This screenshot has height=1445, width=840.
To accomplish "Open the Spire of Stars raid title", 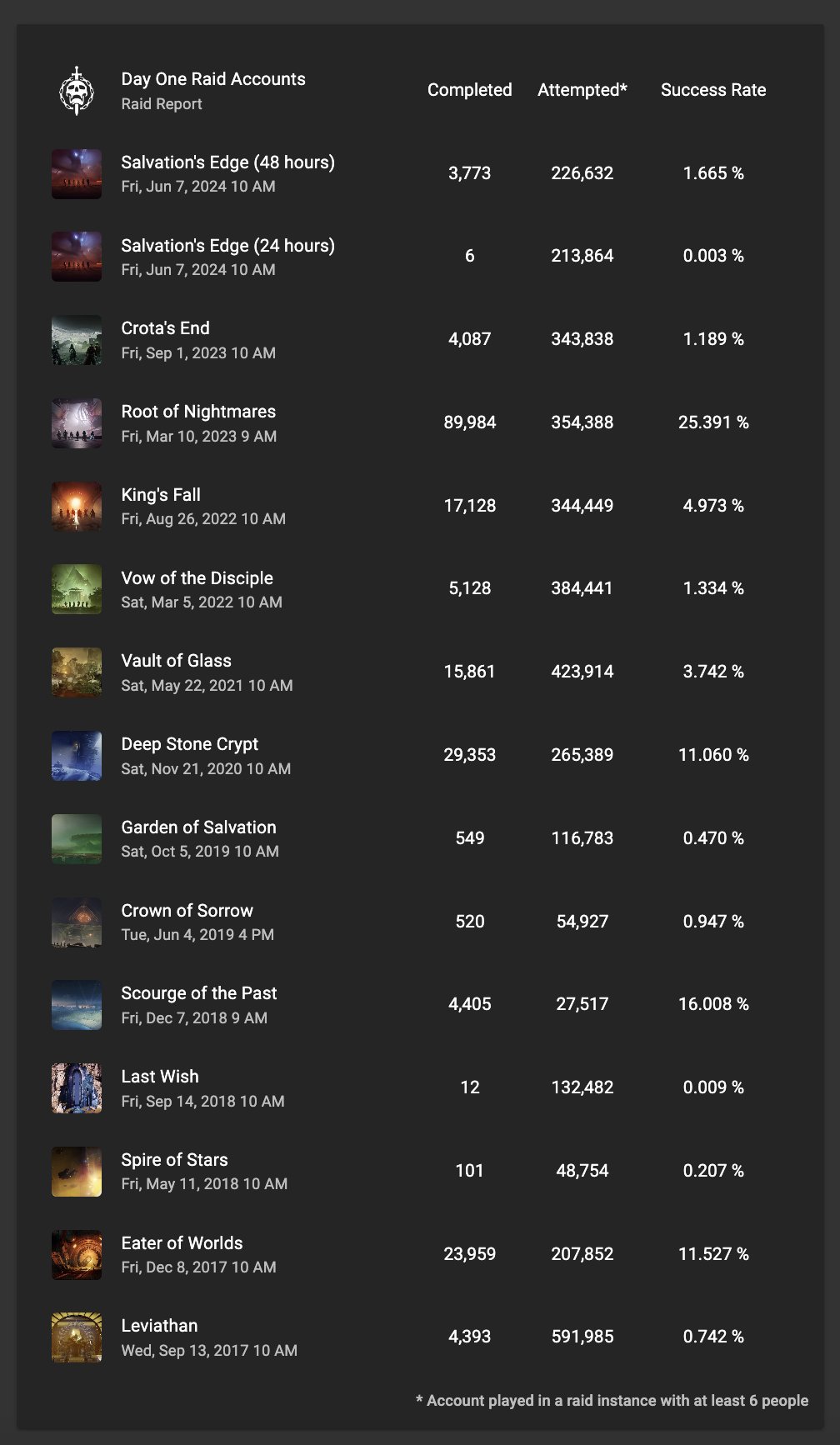I will point(174,1160).
